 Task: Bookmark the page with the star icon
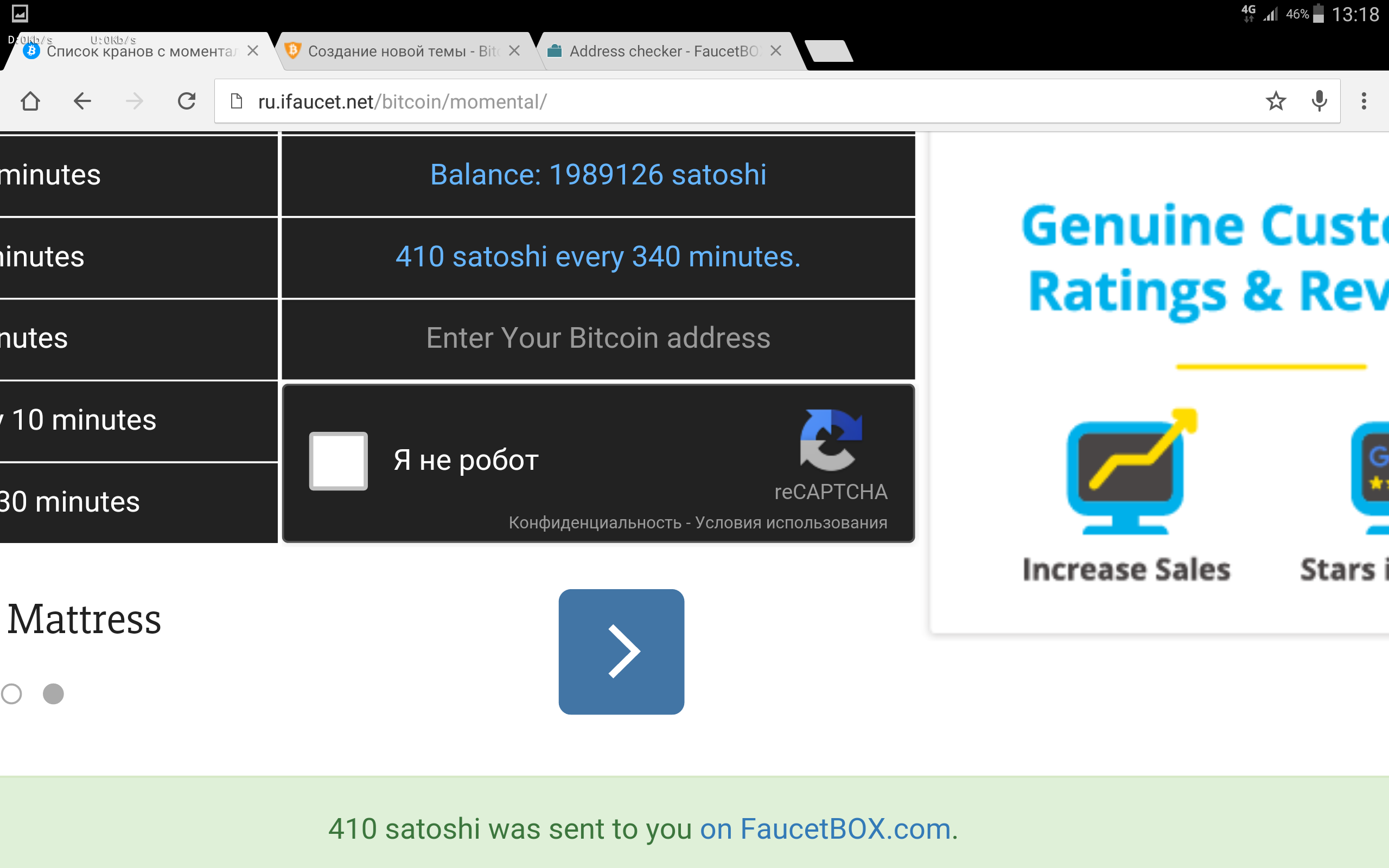pos(1276,101)
